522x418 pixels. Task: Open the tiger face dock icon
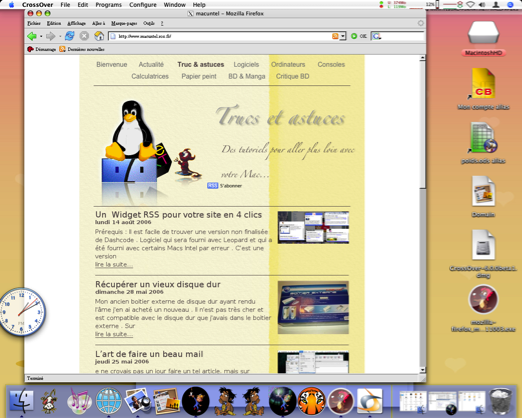pos(311,401)
